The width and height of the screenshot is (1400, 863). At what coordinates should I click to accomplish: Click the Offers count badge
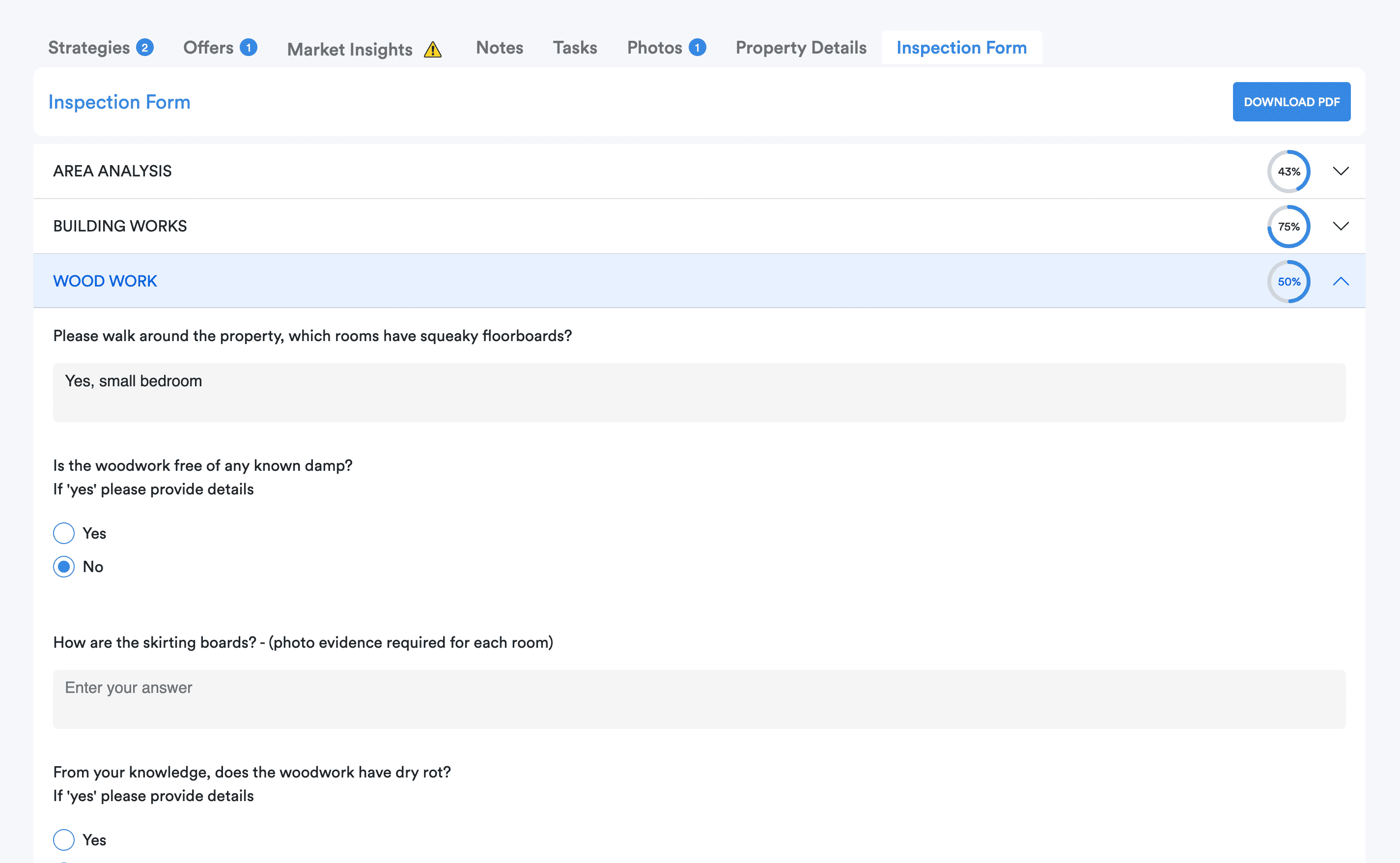248,47
